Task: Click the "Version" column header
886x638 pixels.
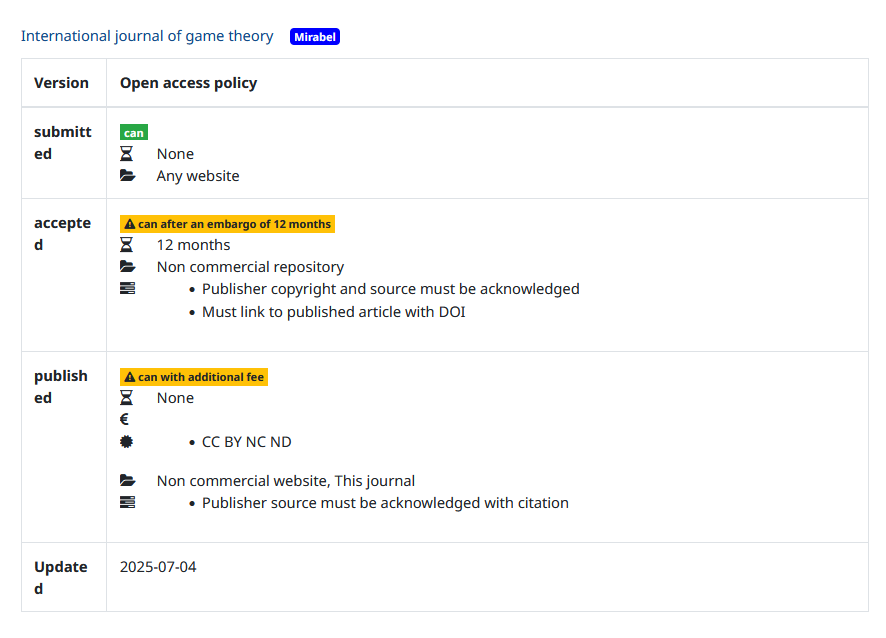Action: click(x=61, y=83)
